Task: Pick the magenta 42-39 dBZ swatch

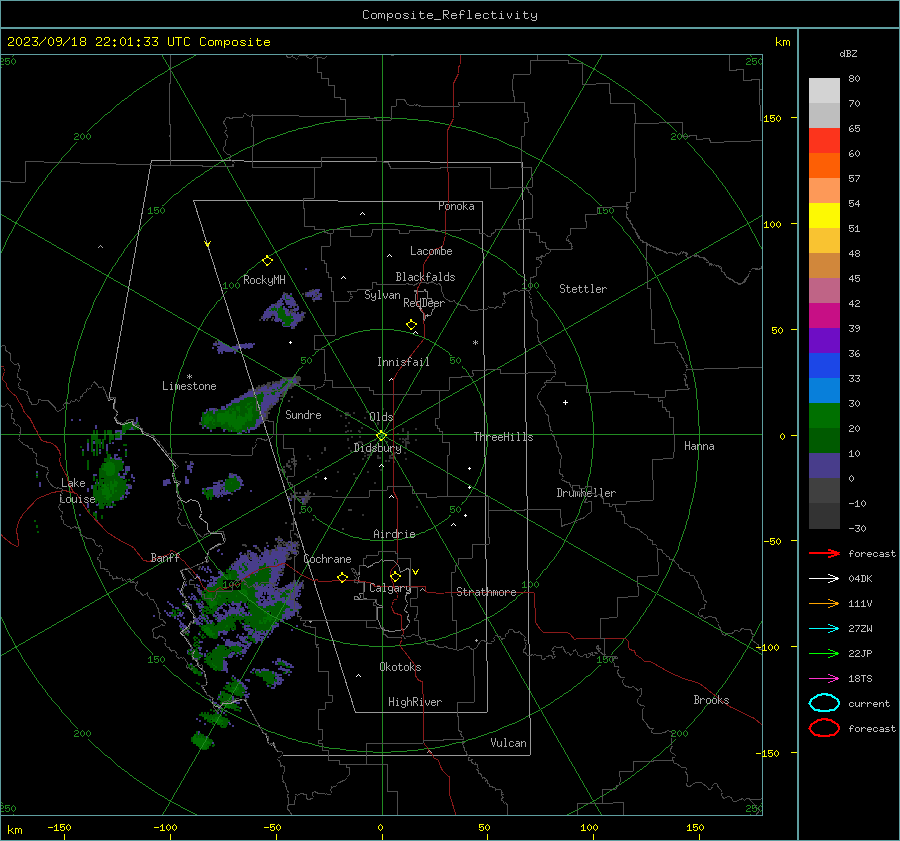Action: (824, 315)
